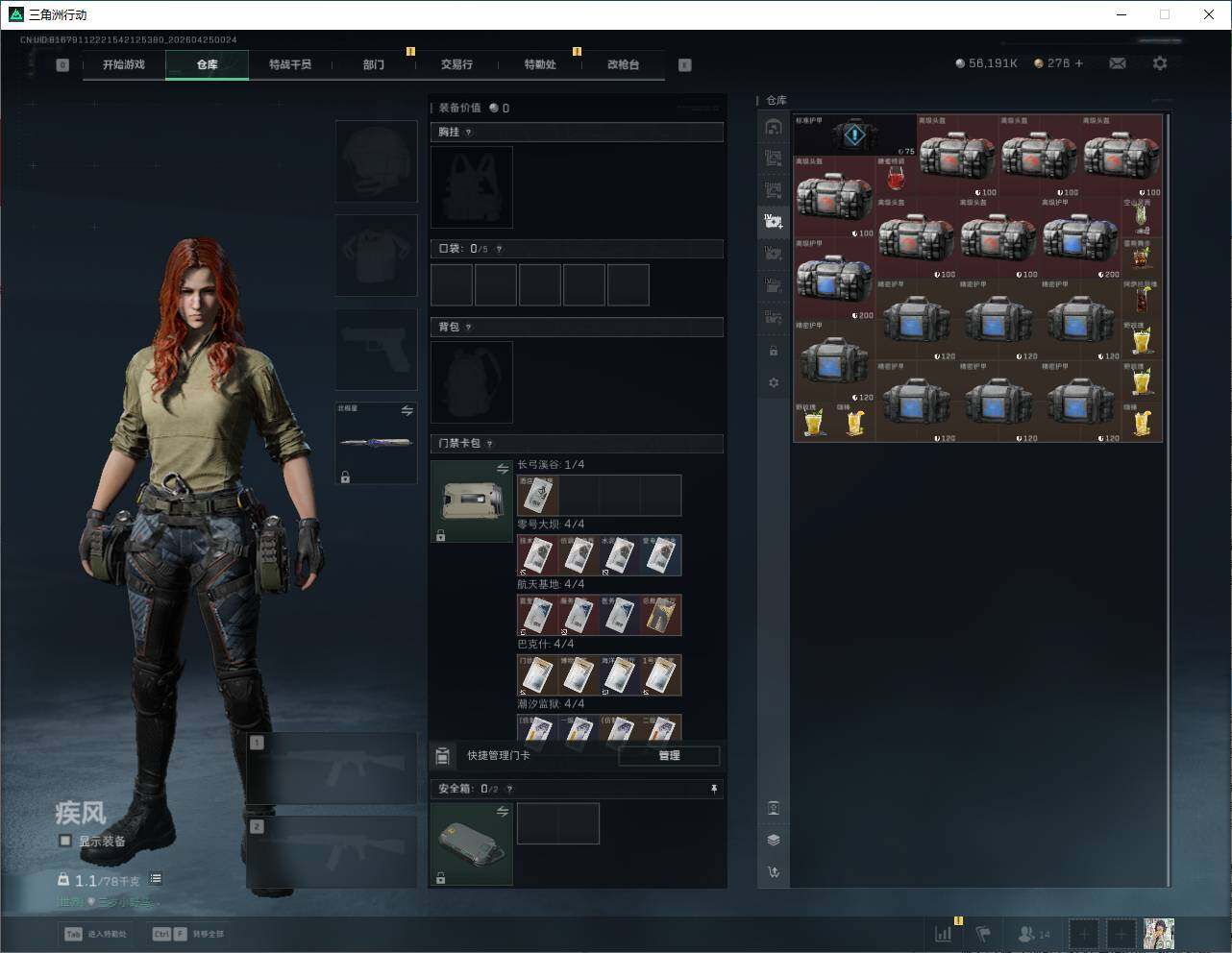This screenshot has height=953, width=1232.
Task: Click the warehouse vertical scrollbar
Action: [x=1168, y=500]
